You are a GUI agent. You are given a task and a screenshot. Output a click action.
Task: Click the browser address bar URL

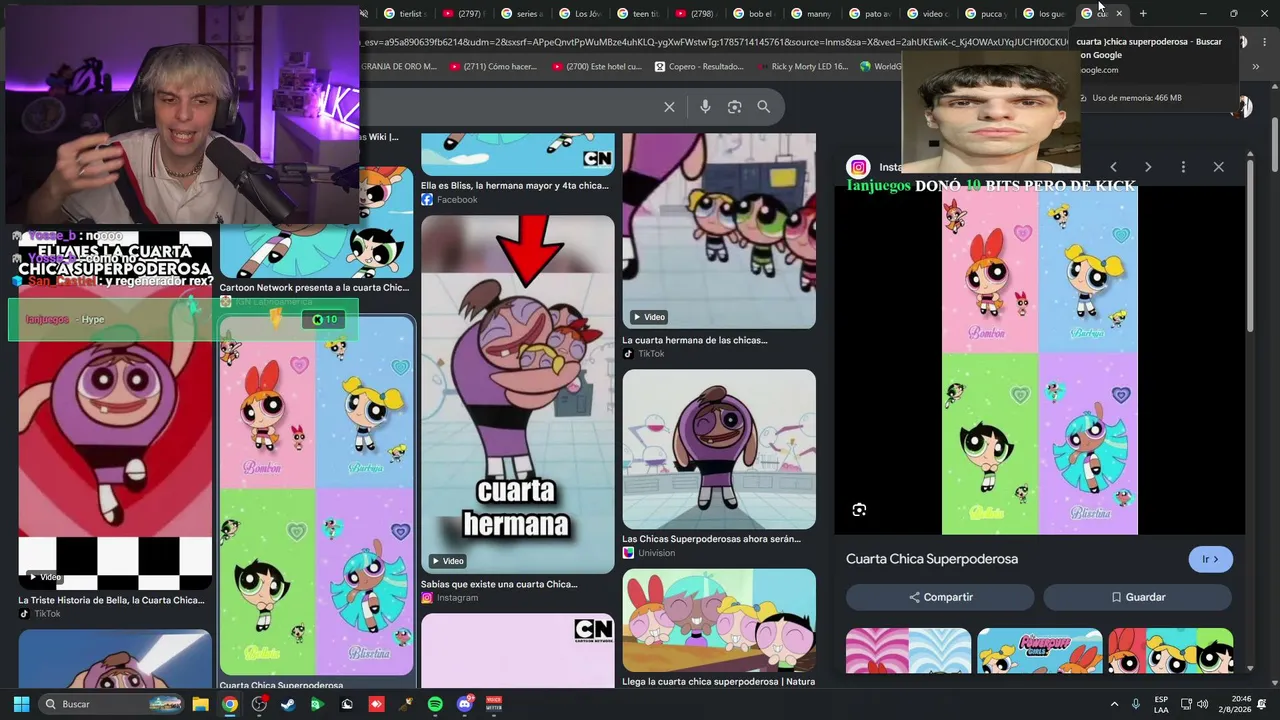(x=714, y=42)
